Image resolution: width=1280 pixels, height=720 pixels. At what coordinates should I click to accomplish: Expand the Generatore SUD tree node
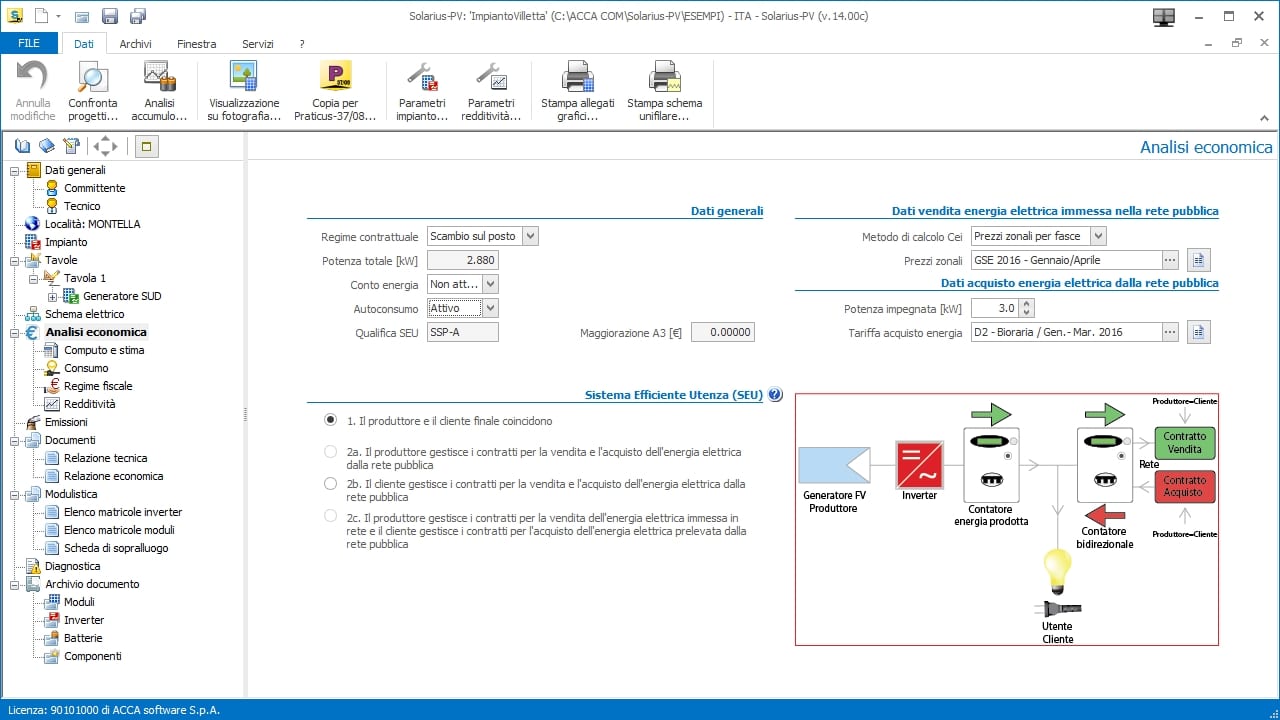tap(53, 296)
